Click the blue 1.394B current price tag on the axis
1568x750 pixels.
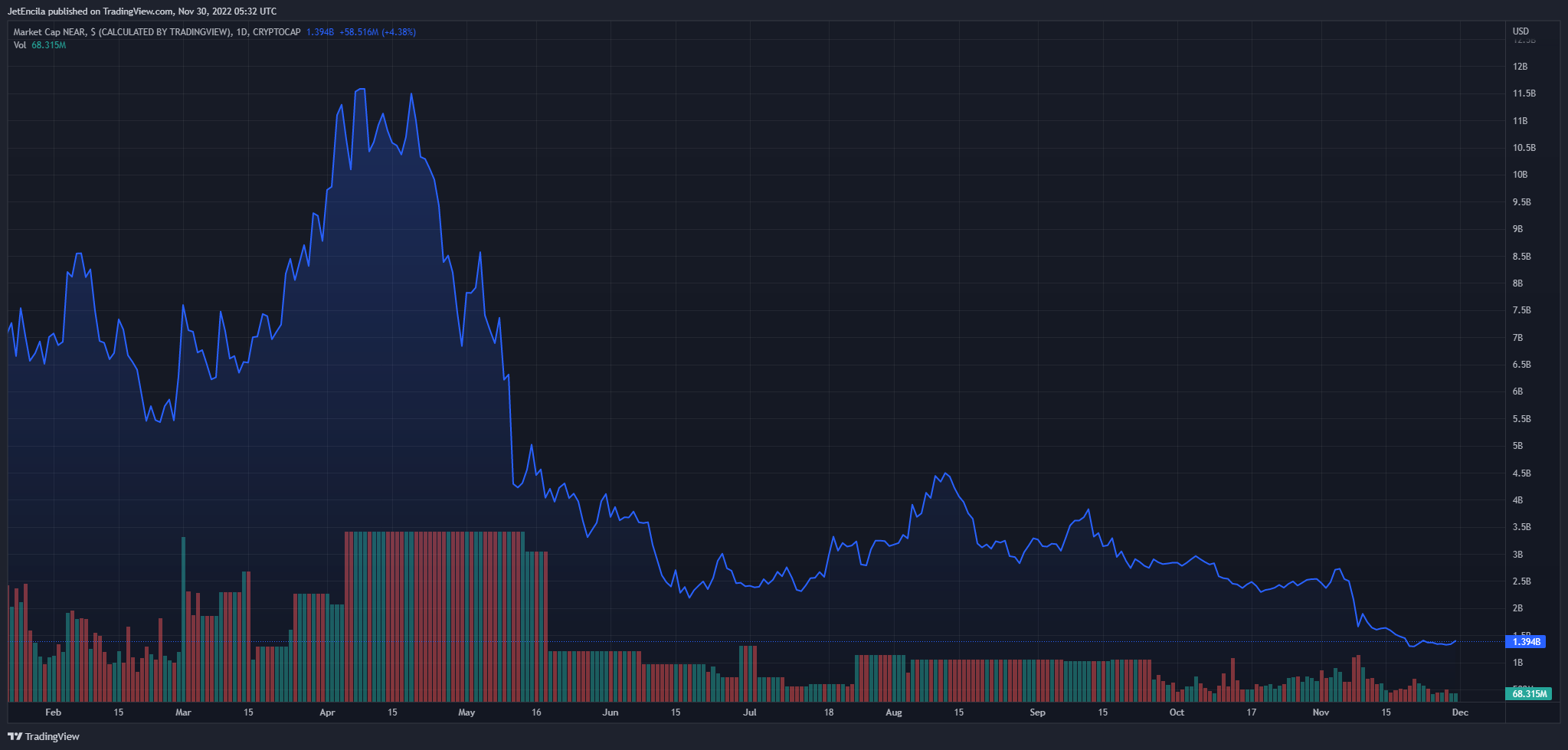pos(1525,642)
